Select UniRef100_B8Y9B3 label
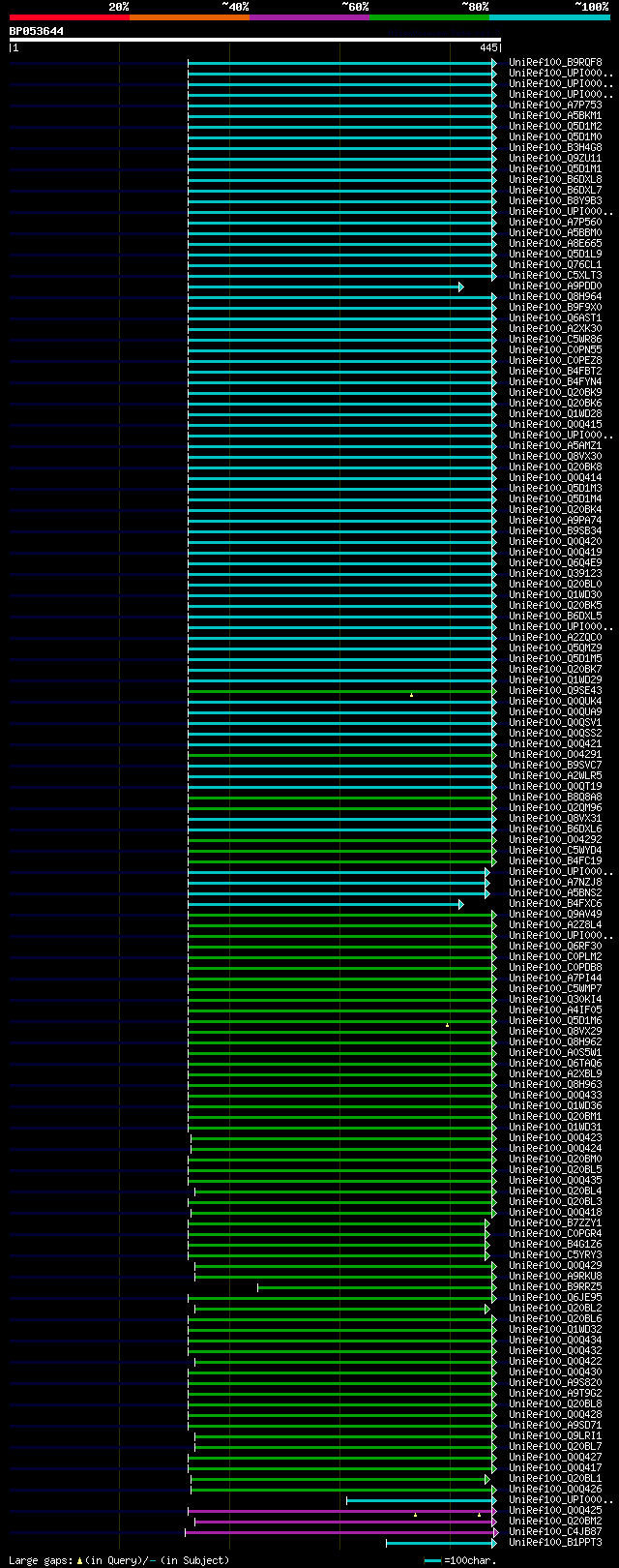The width and height of the screenshot is (619, 1568). coord(555,200)
